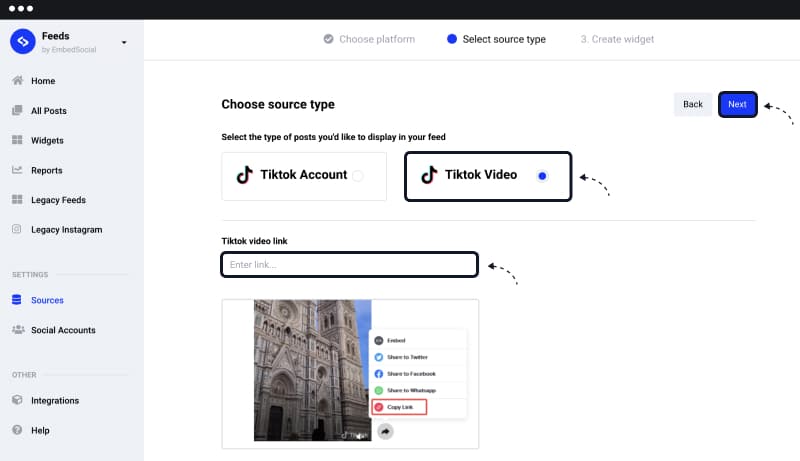Click the Embed option icon in example
This screenshot has width=800, height=461.
click(x=379, y=340)
